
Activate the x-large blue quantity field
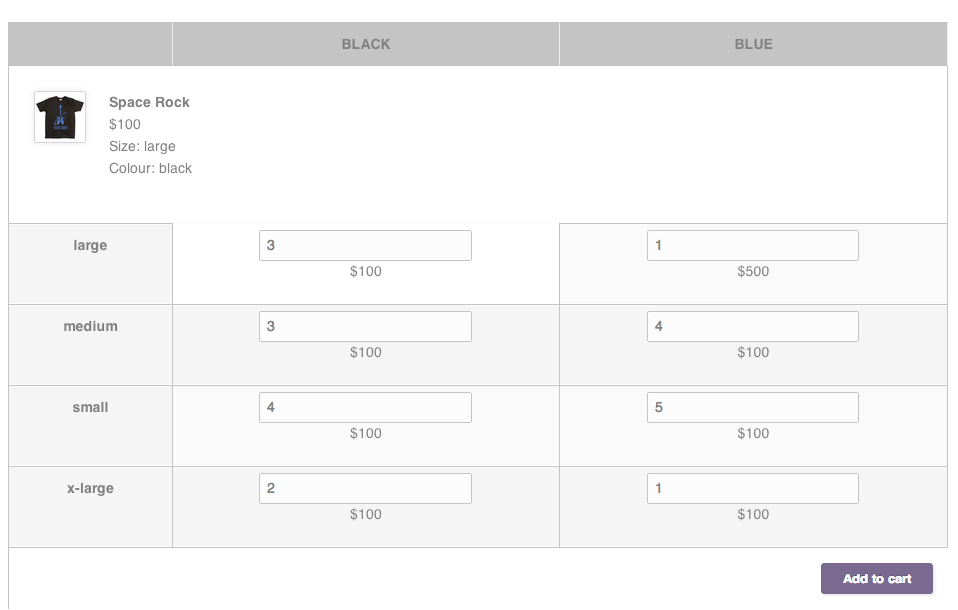tap(753, 488)
